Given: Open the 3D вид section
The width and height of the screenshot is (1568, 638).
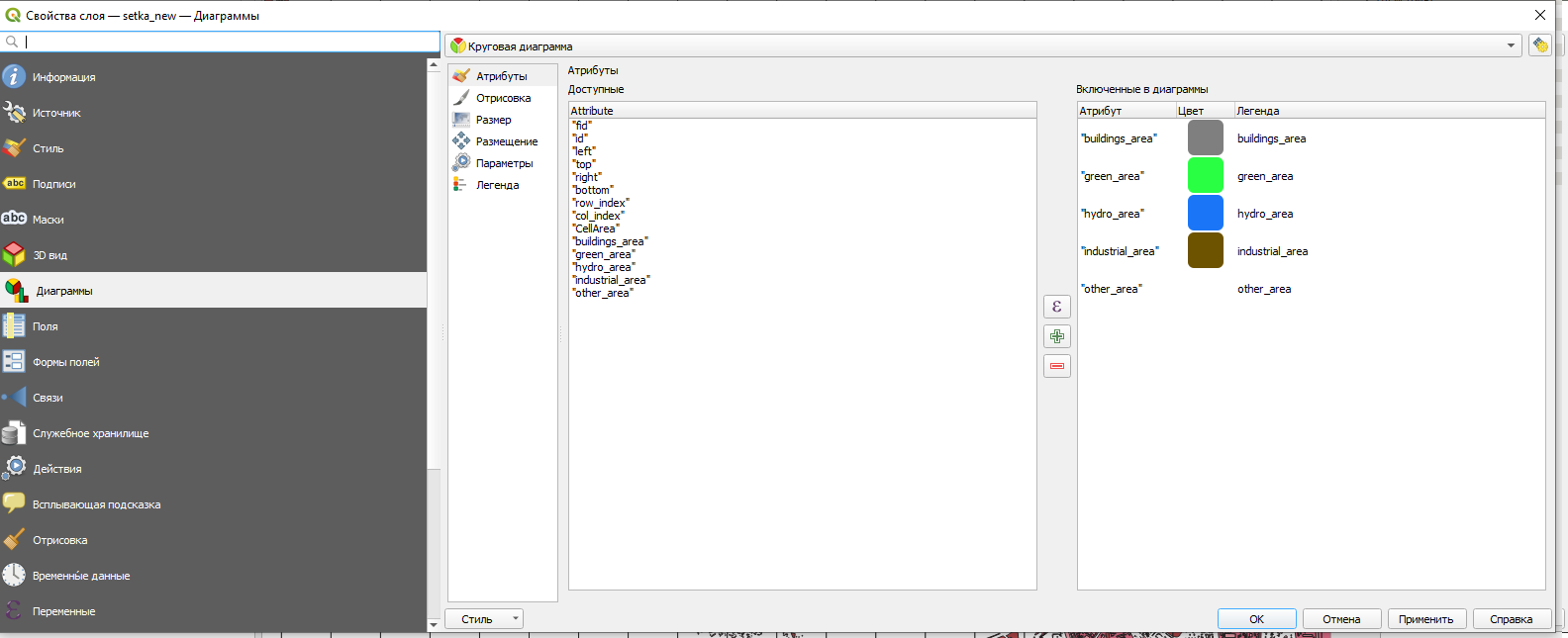Looking at the screenshot, I should tap(49, 255).
